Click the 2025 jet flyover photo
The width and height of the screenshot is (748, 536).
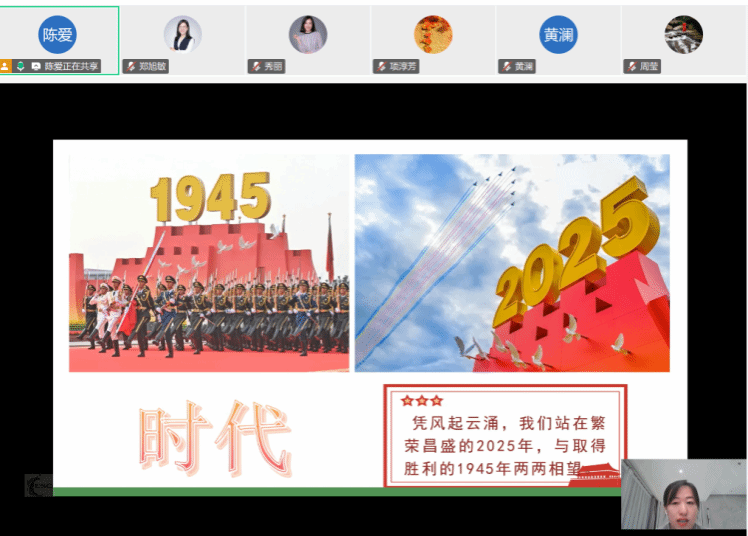click(512, 262)
